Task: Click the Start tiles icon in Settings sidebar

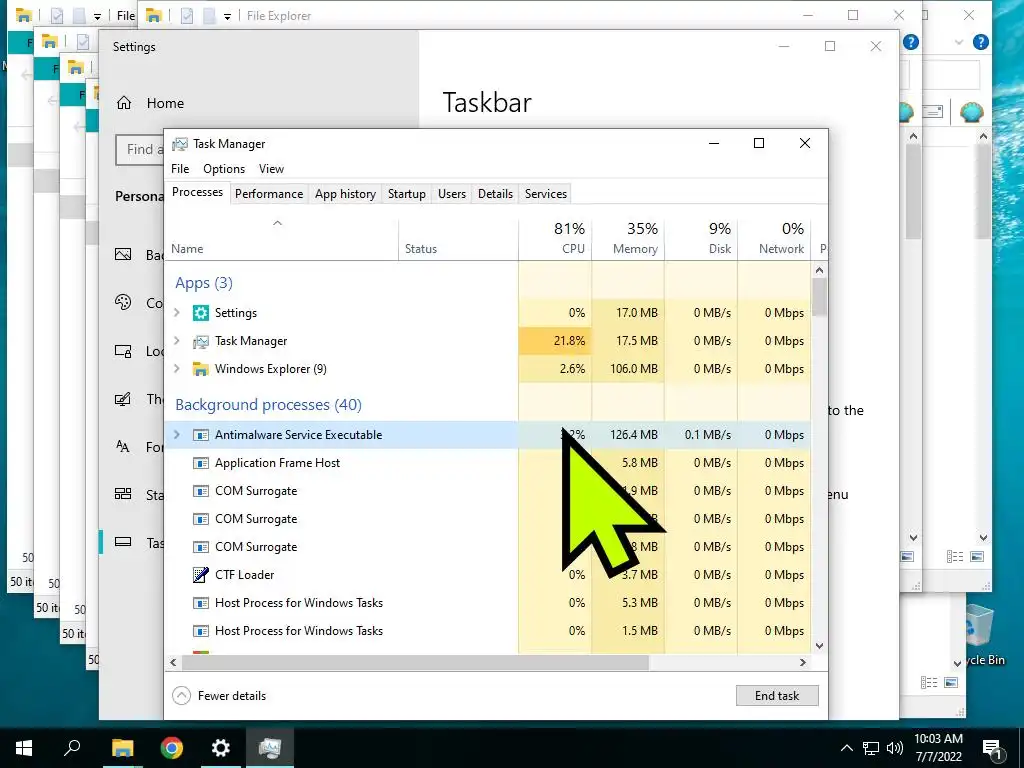Action: [123, 494]
